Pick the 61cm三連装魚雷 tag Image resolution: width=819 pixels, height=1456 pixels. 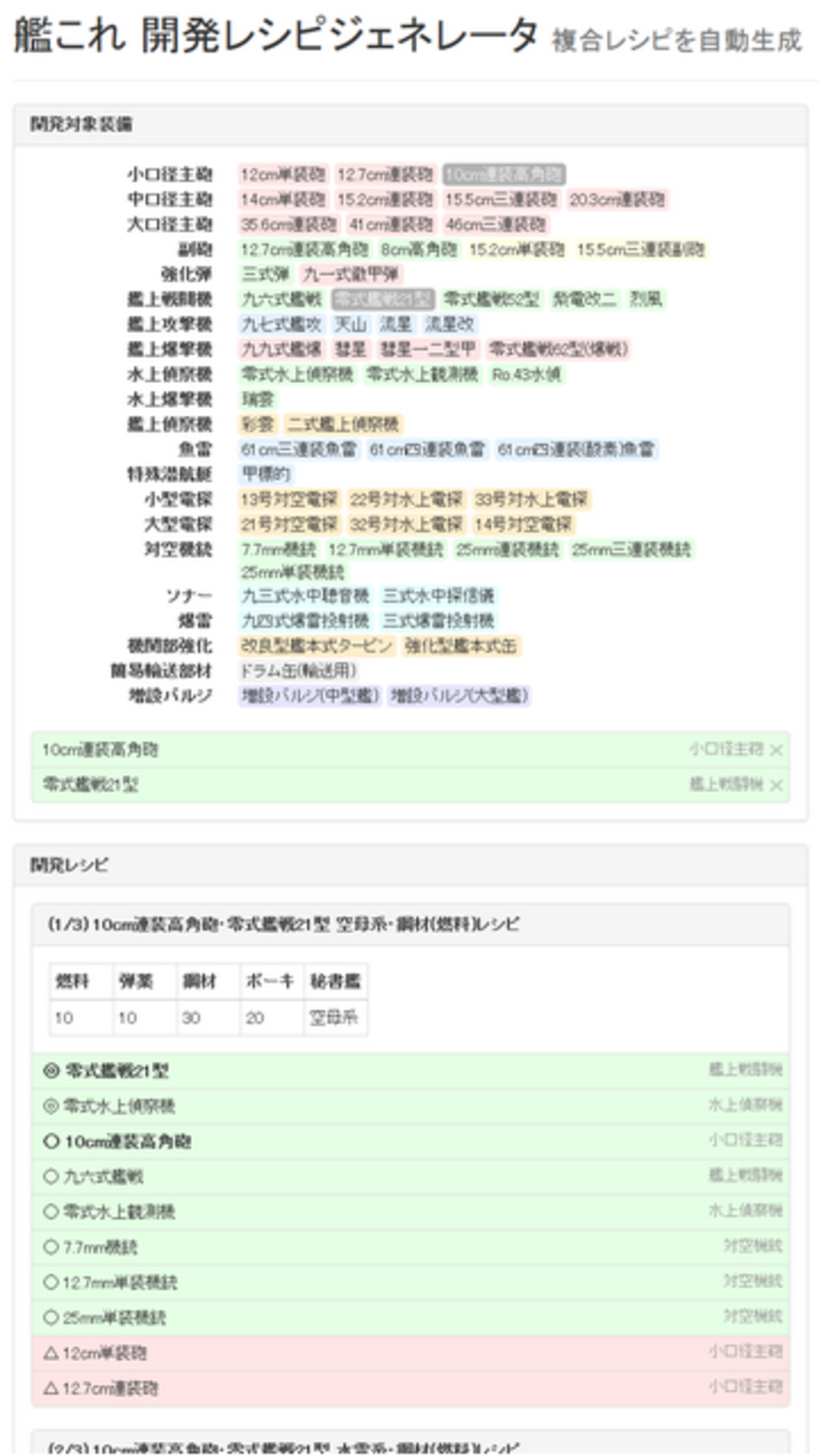(x=299, y=450)
